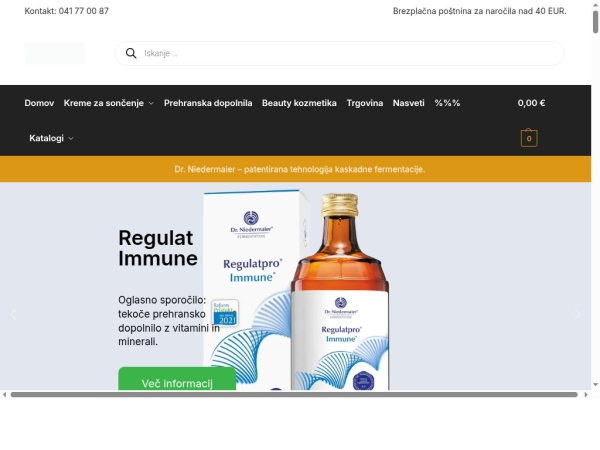Open the Katalogi menu item
Image resolution: width=600 pixels, height=450 pixels.
(46, 138)
